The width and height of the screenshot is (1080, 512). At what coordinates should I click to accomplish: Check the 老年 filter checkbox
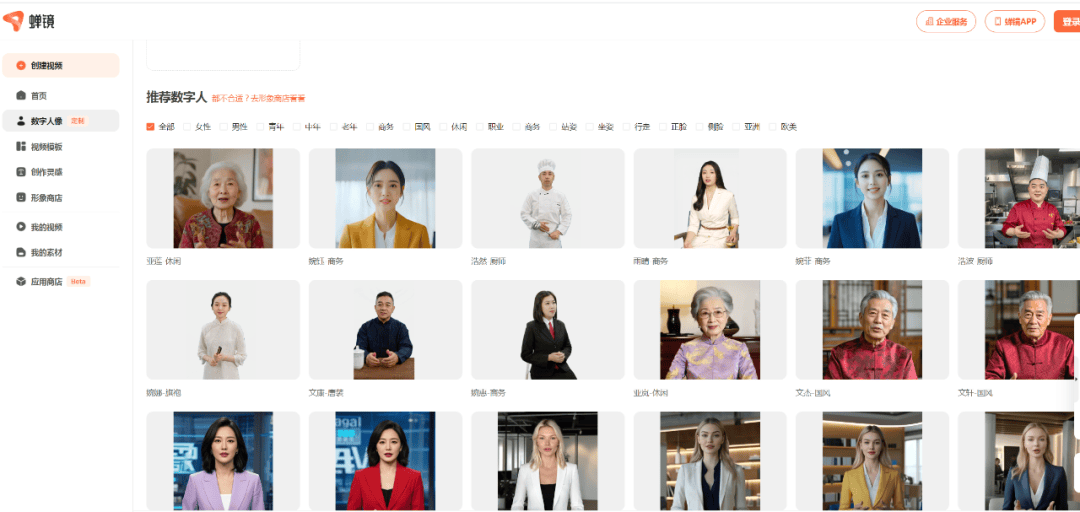tap(333, 127)
